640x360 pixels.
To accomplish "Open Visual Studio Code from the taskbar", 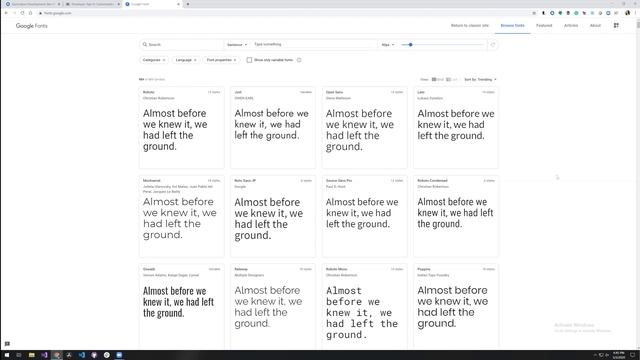I will (82, 355).
